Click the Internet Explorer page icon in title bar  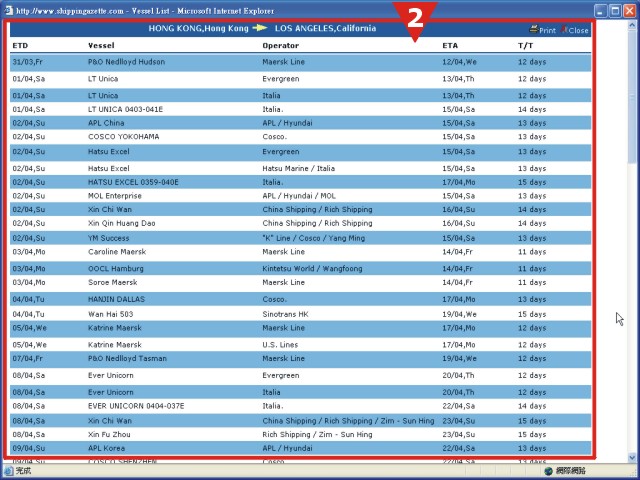(8, 10)
